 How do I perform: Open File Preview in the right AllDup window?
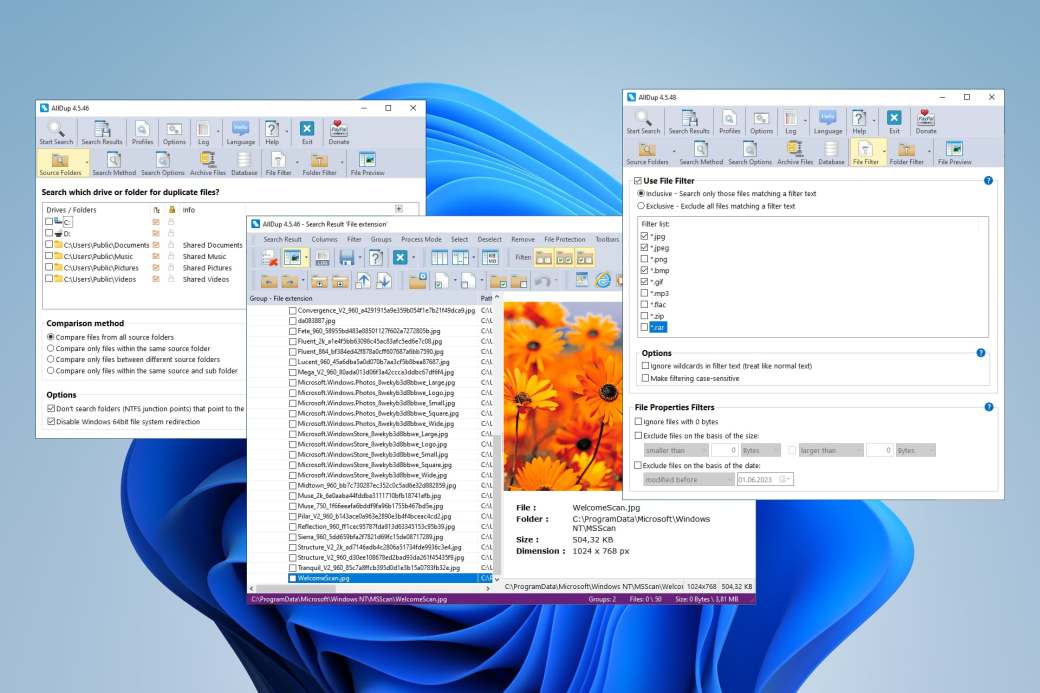954,153
